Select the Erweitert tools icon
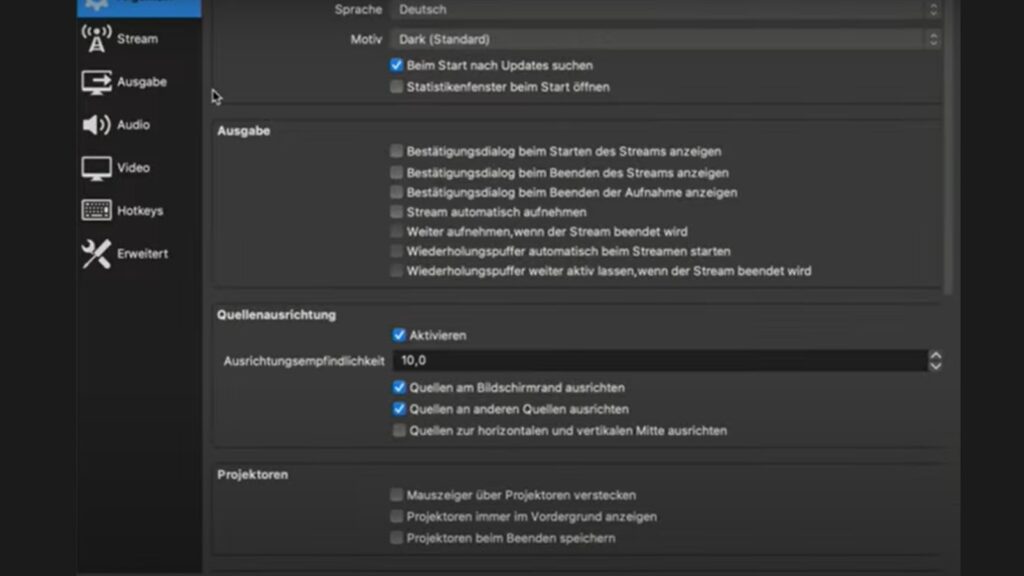Viewport: 1024px width, 576px height. (x=96, y=254)
